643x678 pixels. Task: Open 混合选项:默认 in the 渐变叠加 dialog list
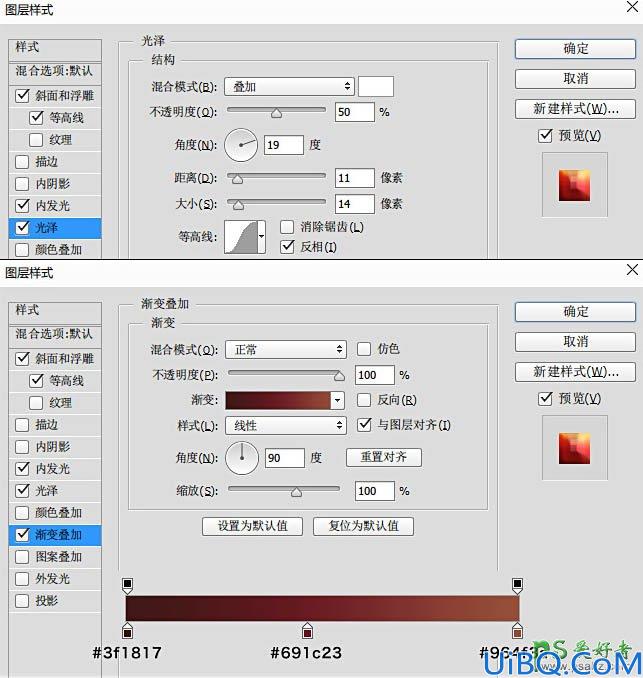55,333
